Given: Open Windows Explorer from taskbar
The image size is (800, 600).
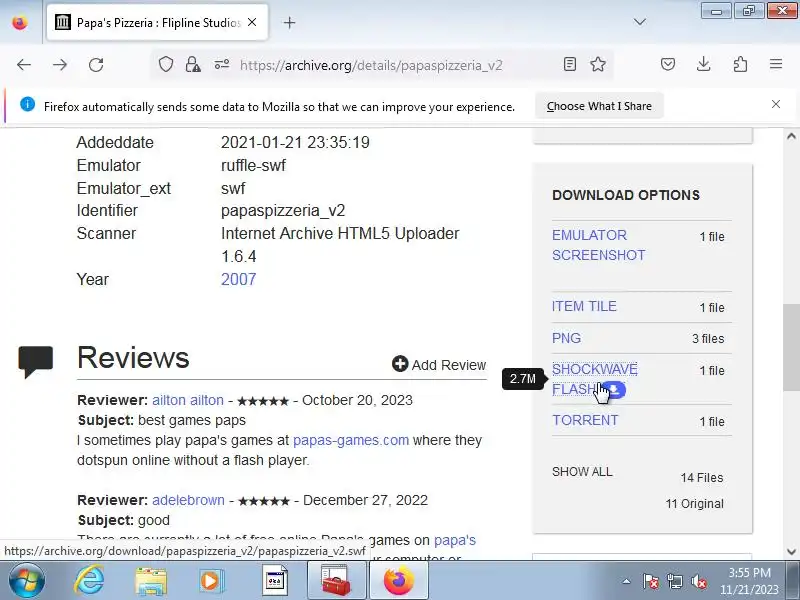Looking at the screenshot, I should [151, 581].
